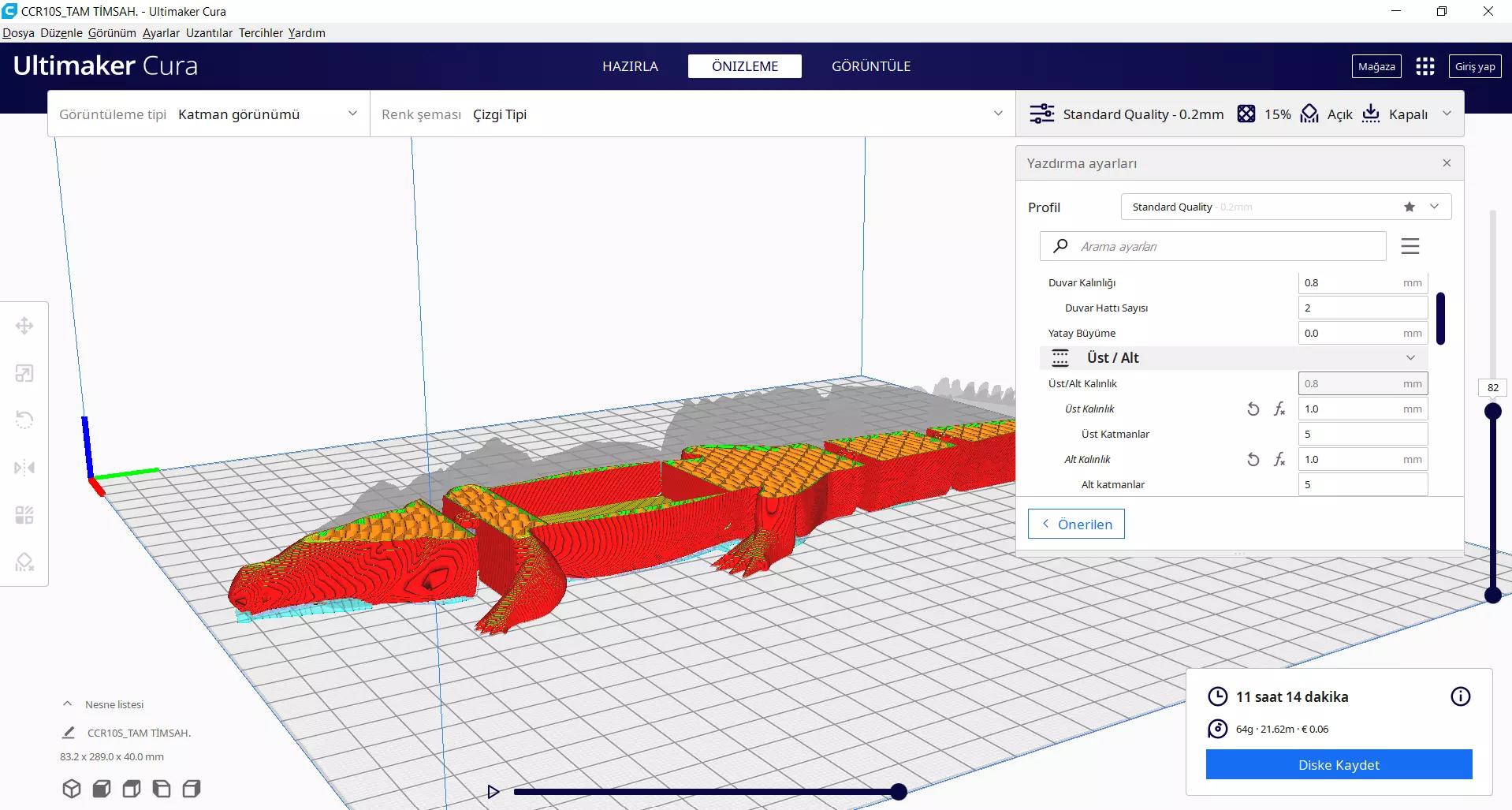
Task: Open settings visibility hamburger menu
Action: tap(1410, 246)
